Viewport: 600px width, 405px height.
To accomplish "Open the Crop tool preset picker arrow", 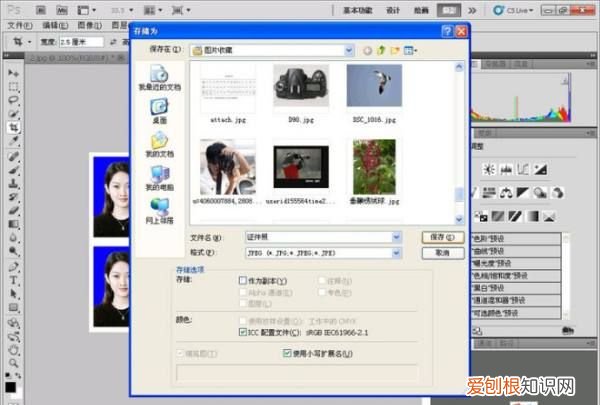I will (29, 42).
